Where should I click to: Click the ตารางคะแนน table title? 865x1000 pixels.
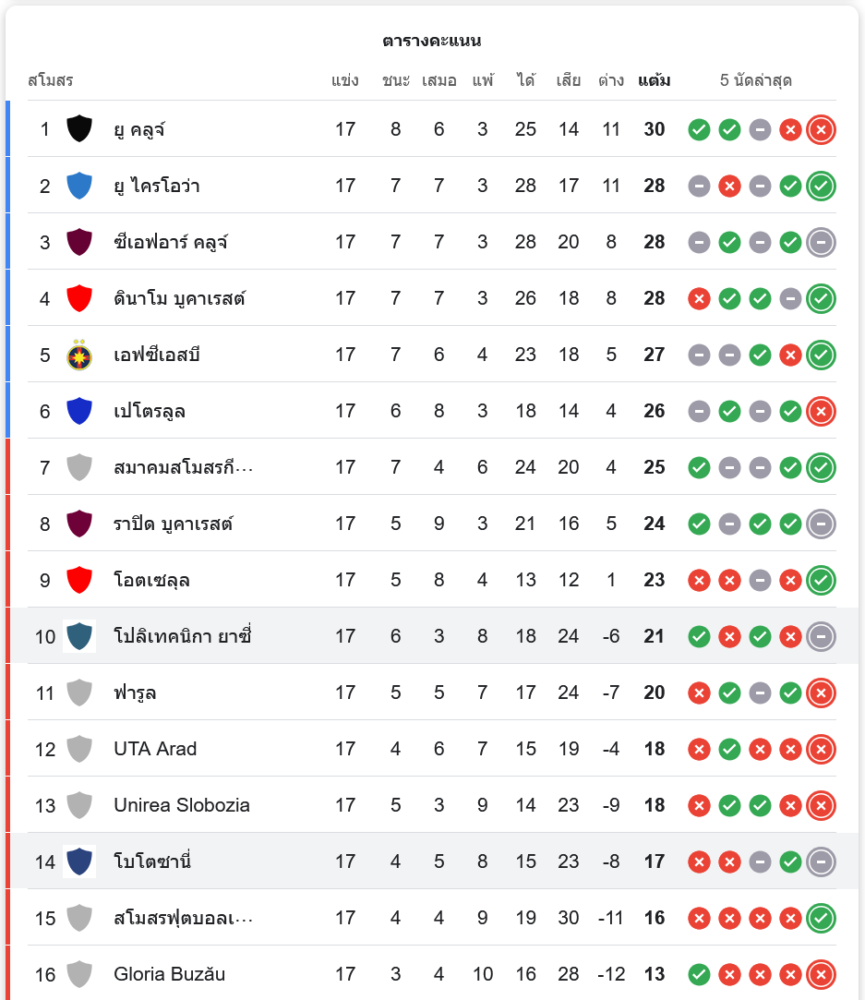point(432,41)
